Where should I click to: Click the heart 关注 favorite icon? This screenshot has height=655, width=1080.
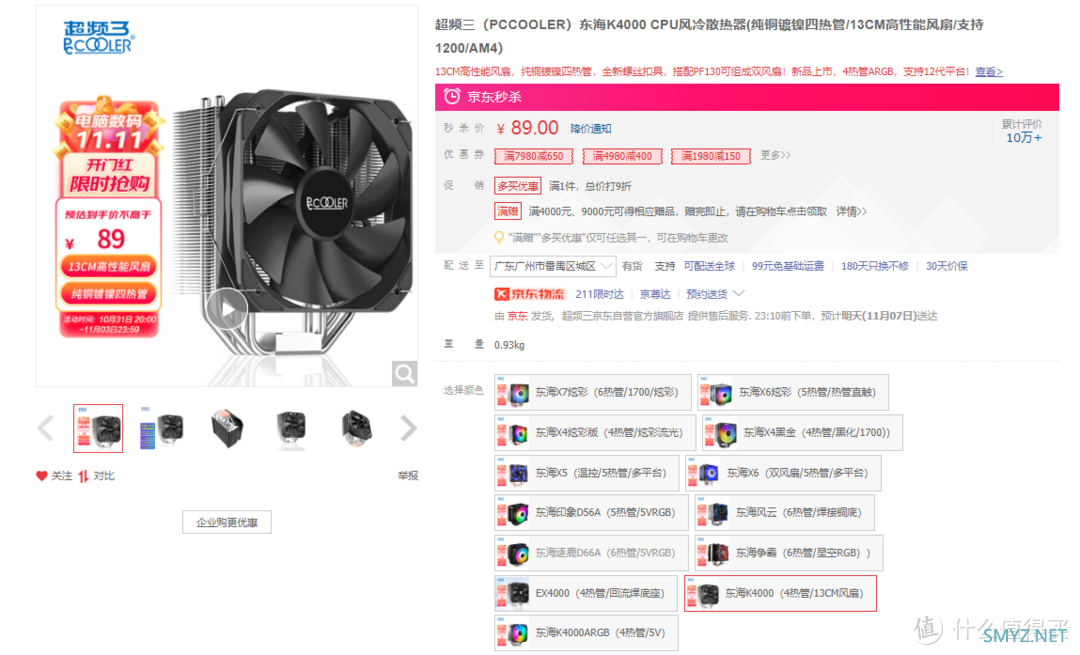[x=41, y=476]
